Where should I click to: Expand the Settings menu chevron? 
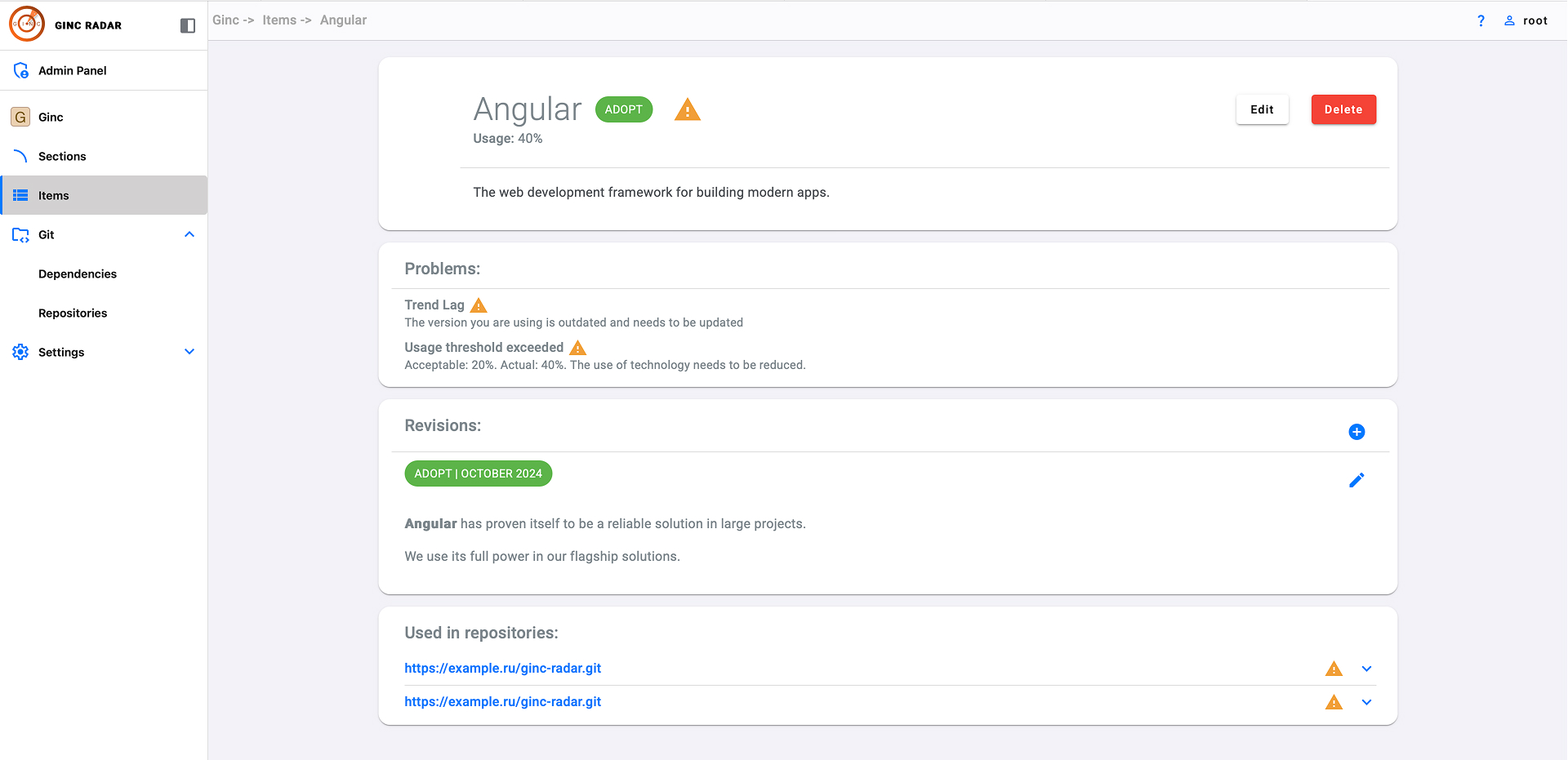[x=189, y=352]
